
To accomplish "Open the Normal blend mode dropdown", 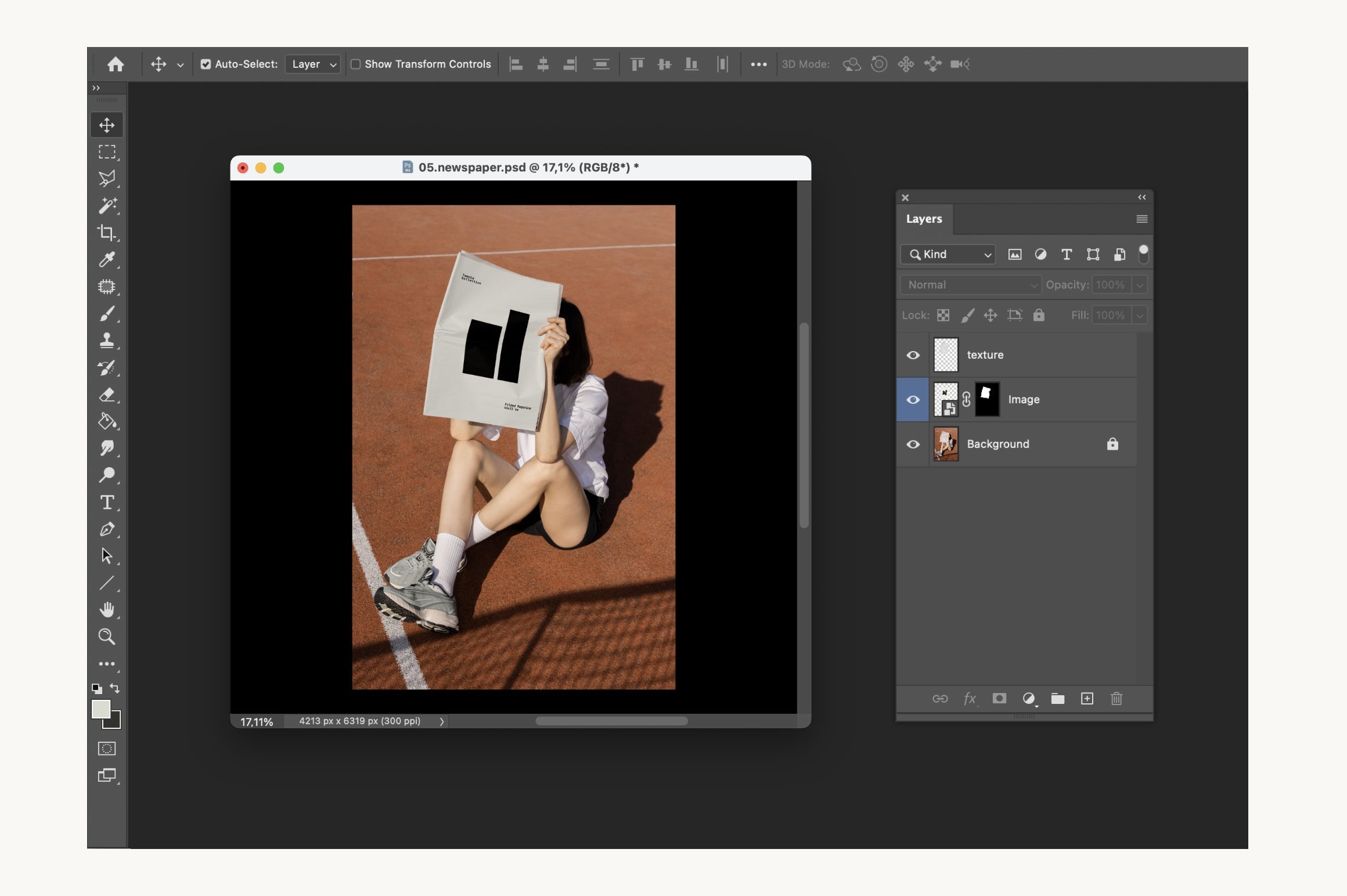I will (x=970, y=284).
